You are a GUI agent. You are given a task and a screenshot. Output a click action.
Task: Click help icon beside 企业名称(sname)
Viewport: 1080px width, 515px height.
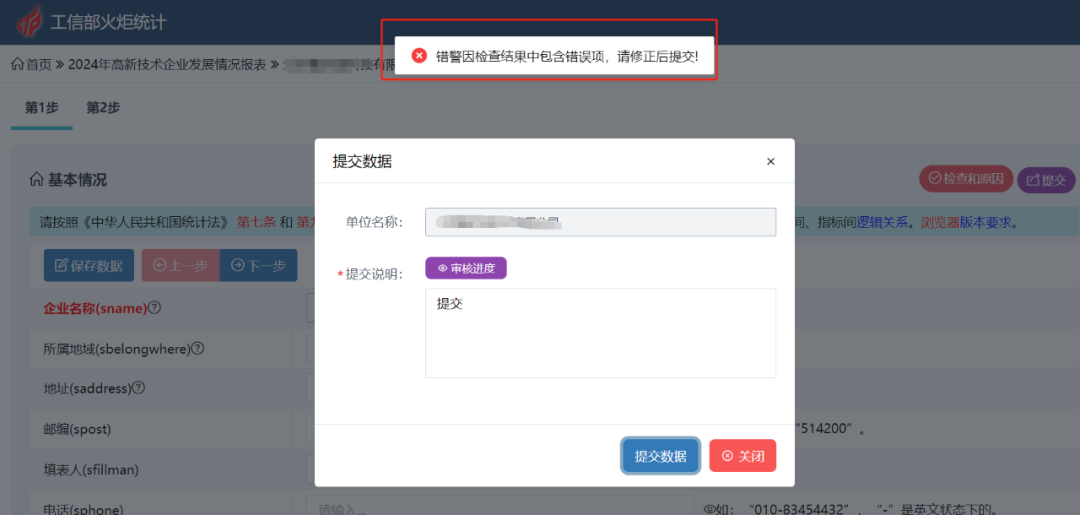click(x=155, y=308)
